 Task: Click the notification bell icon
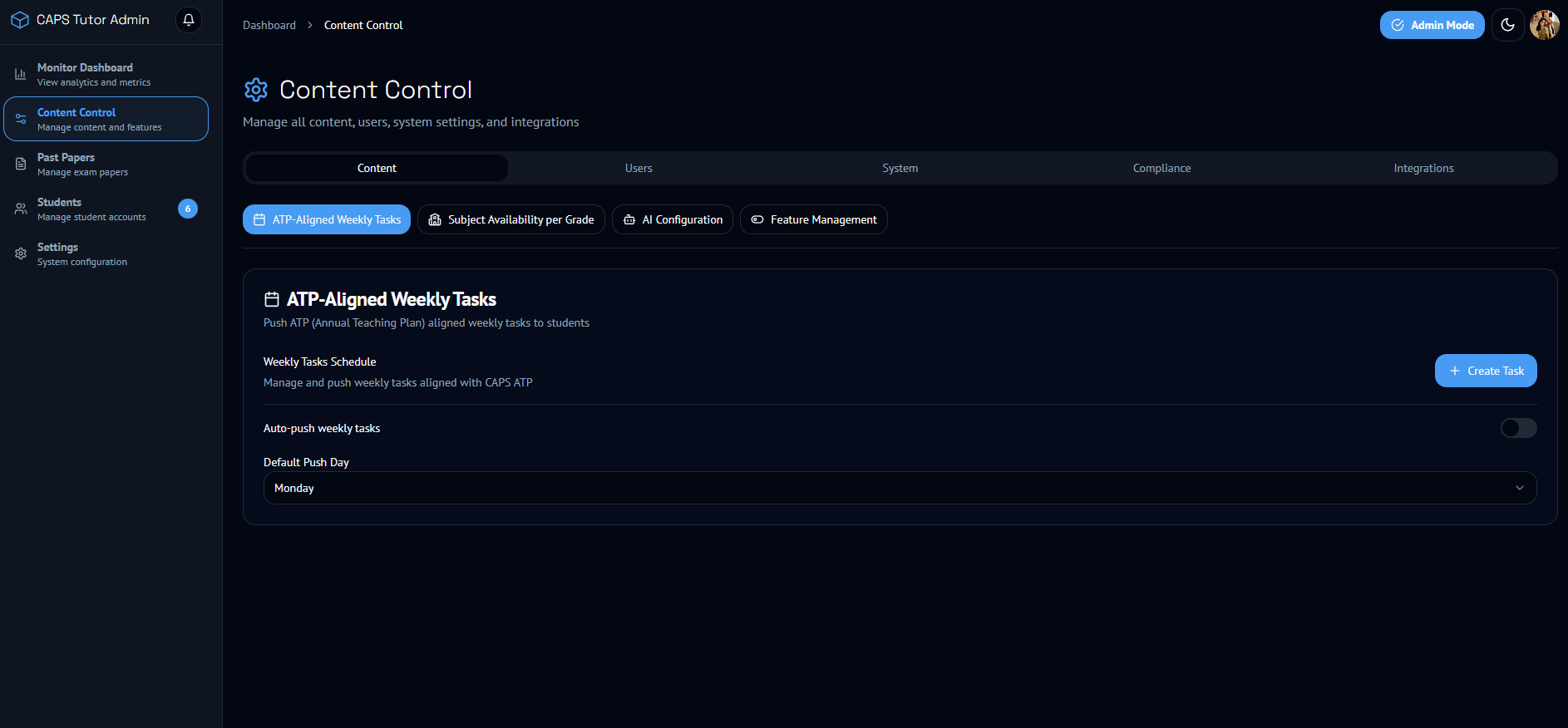click(x=189, y=20)
